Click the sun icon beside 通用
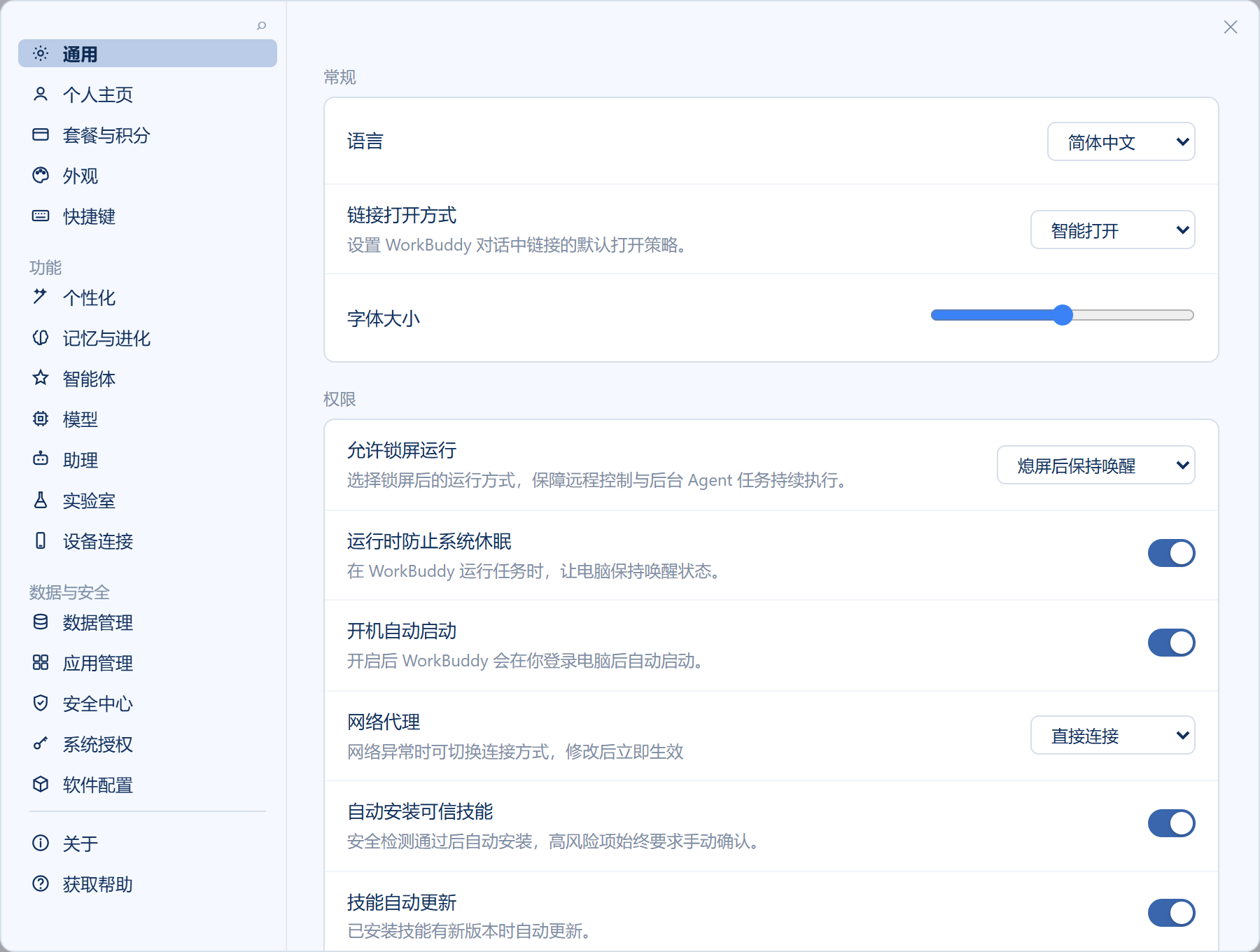The height and width of the screenshot is (952, 1260). tap(41, 54)
